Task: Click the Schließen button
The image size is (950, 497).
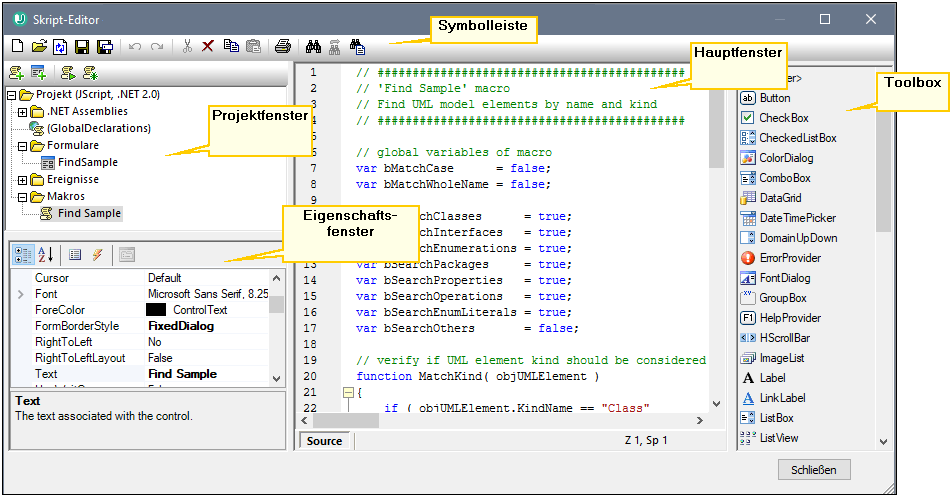Action: coord(813,470)
